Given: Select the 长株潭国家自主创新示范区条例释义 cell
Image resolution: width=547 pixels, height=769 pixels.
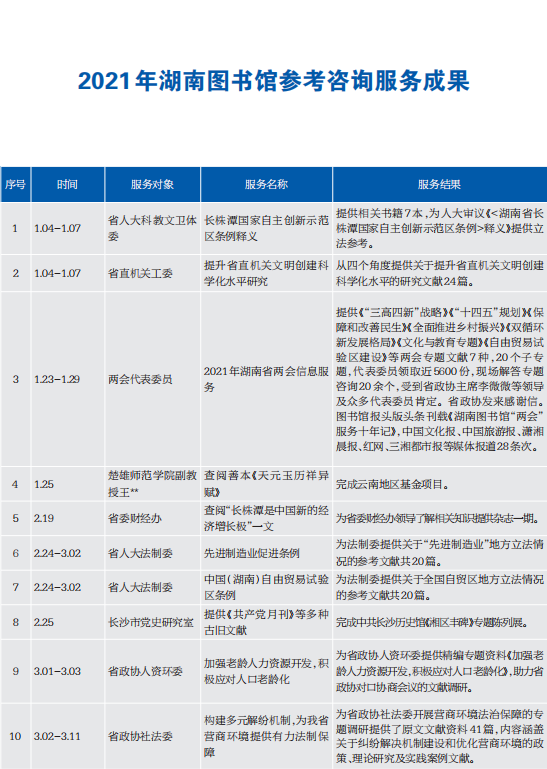Looking at the screenshot, I should coord(266,228).
